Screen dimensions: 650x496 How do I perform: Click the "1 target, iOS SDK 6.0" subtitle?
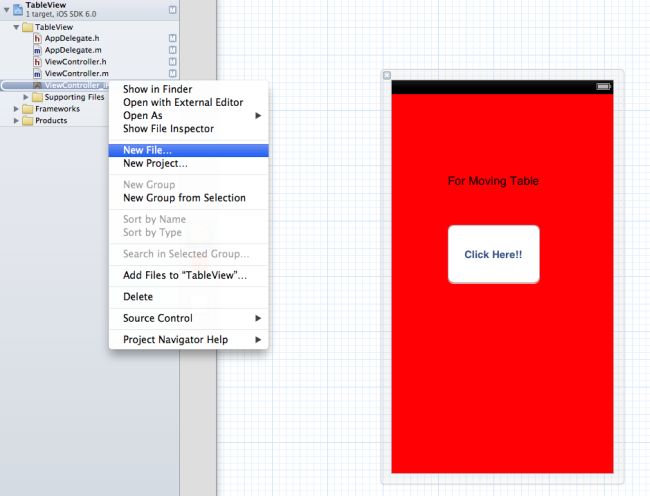[x=61, y=14]
